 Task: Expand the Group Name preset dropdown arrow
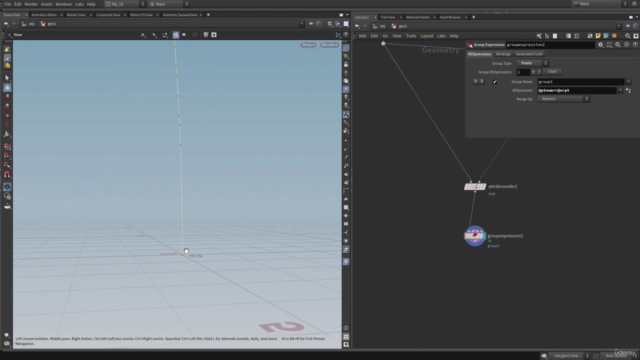tap(629, 82)
